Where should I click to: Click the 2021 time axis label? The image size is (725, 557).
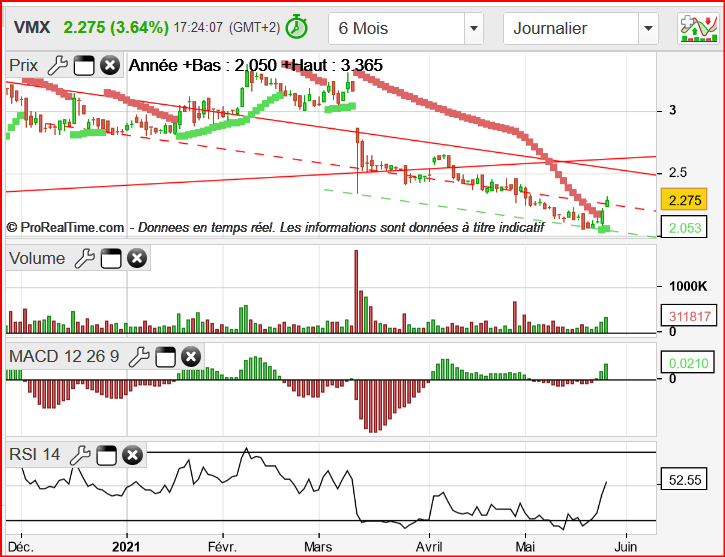click(126, 547)
